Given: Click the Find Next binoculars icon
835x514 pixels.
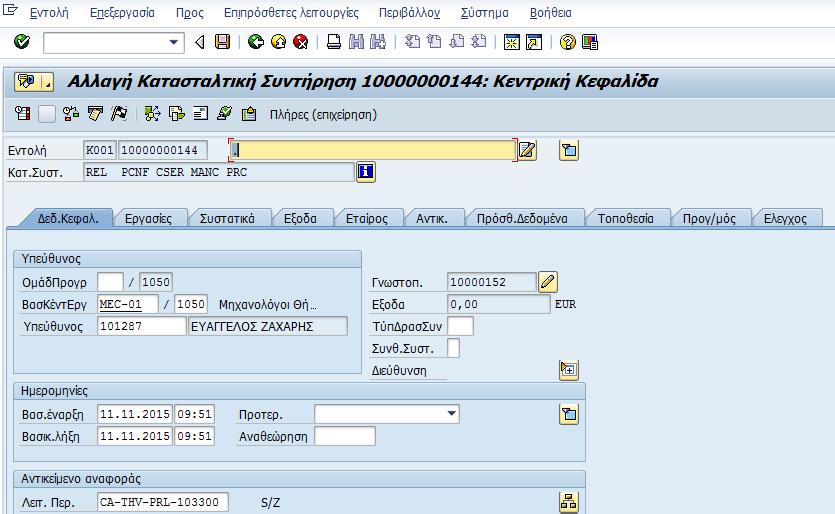Looking at the screenshot, I should click(378, 42).
